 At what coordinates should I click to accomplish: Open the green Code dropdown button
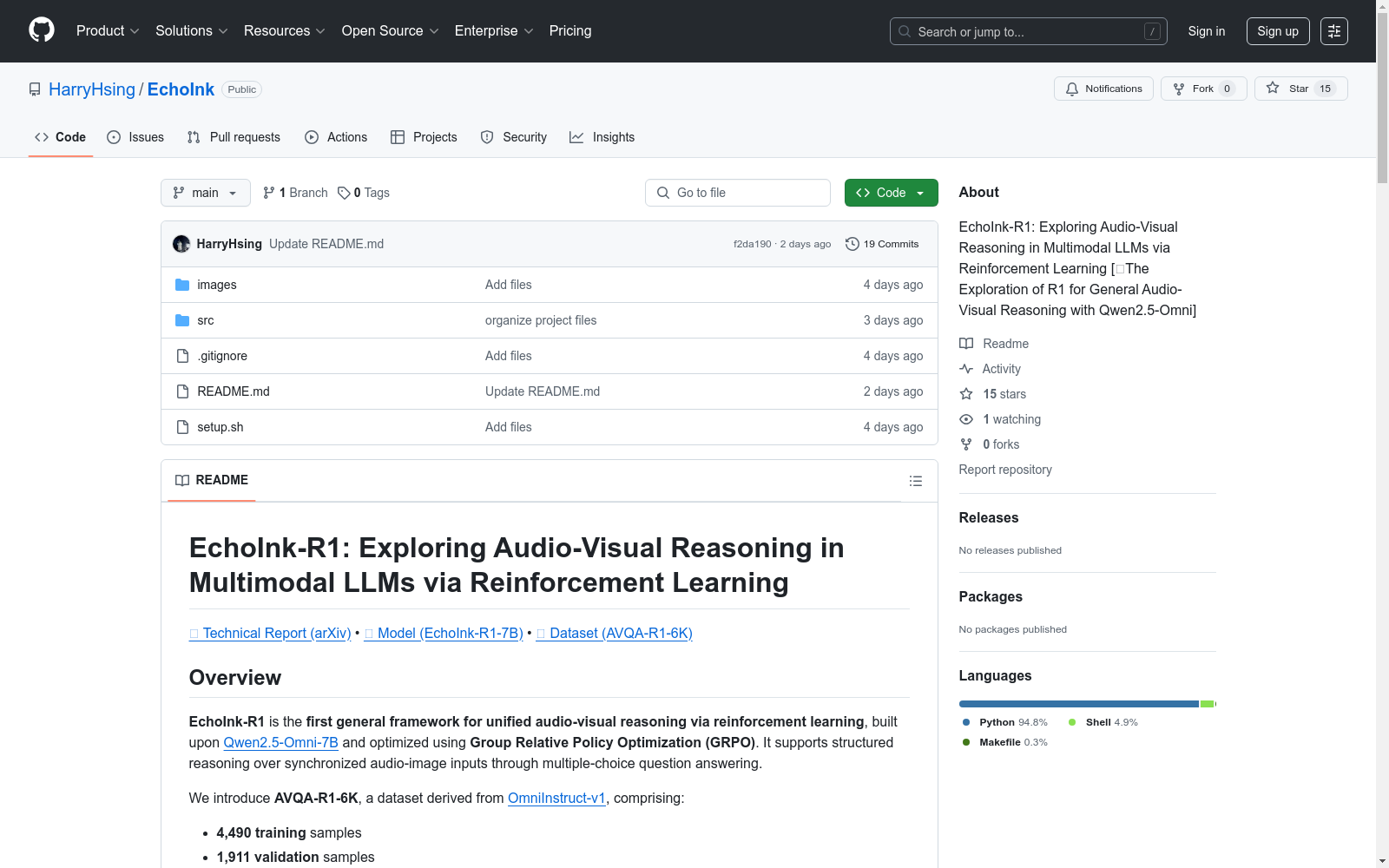(891, 193)
